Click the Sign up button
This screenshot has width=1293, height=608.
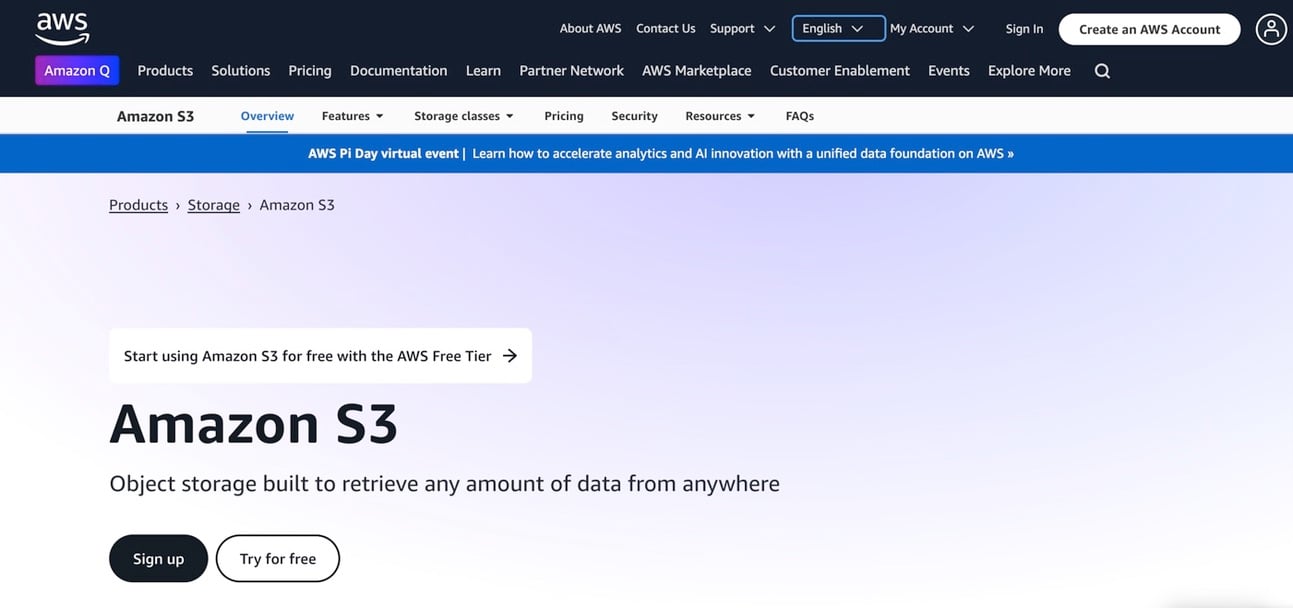point(158,559)
